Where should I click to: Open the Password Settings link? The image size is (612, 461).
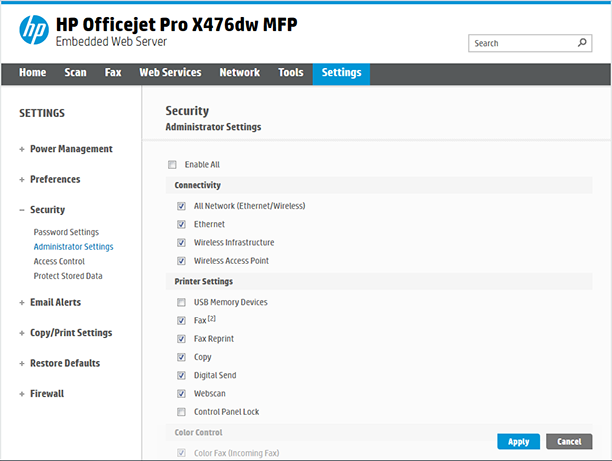coord(66,232)
